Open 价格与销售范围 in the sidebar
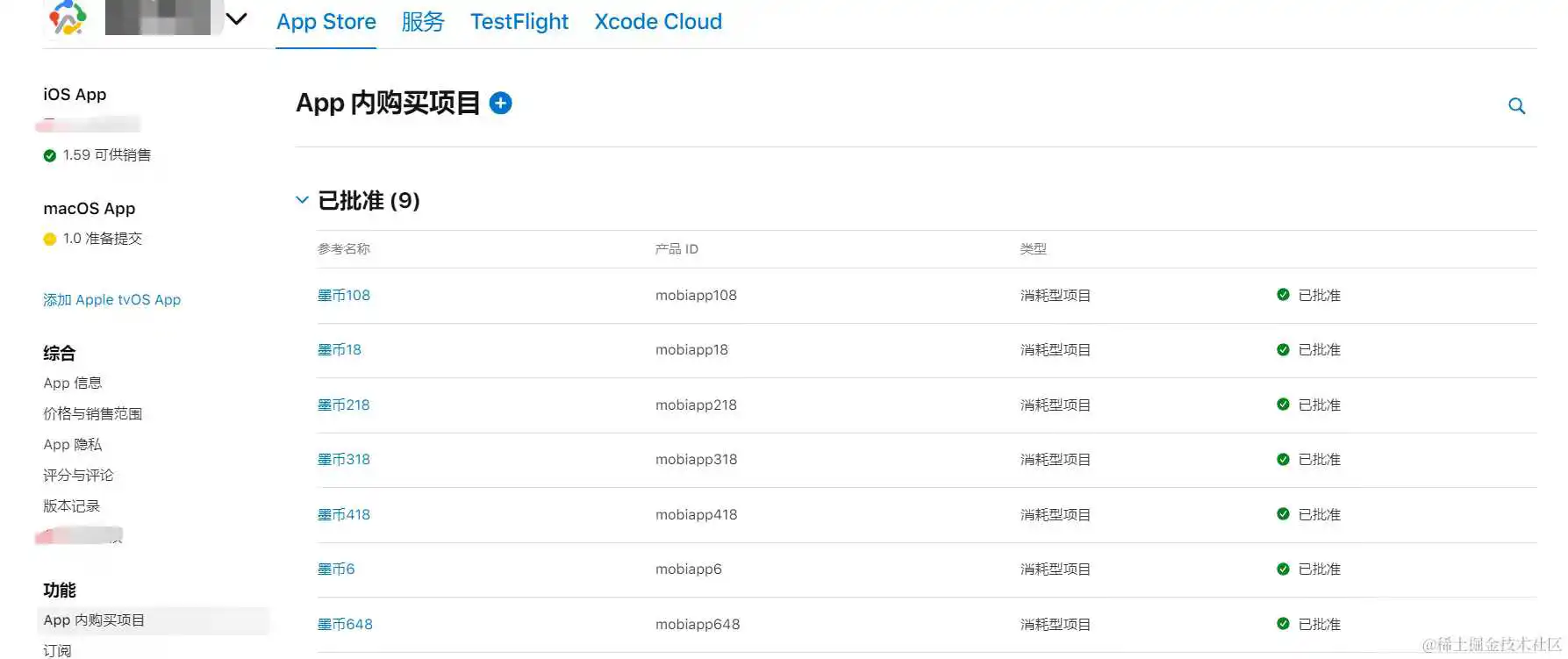The height and width of the screenshot is (659, 1568). click(x=93, y=414)
